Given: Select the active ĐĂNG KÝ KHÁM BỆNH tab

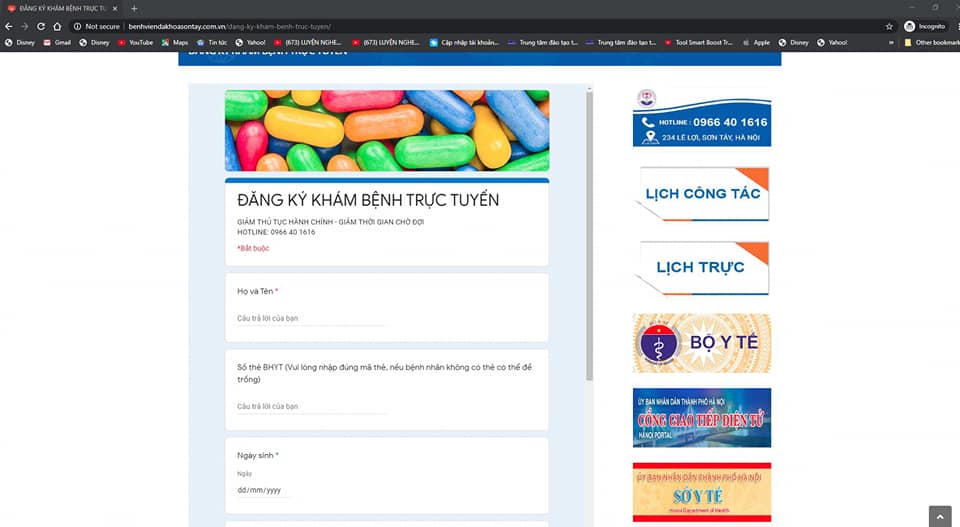Looking at the screenshot, I should (60, 8).
